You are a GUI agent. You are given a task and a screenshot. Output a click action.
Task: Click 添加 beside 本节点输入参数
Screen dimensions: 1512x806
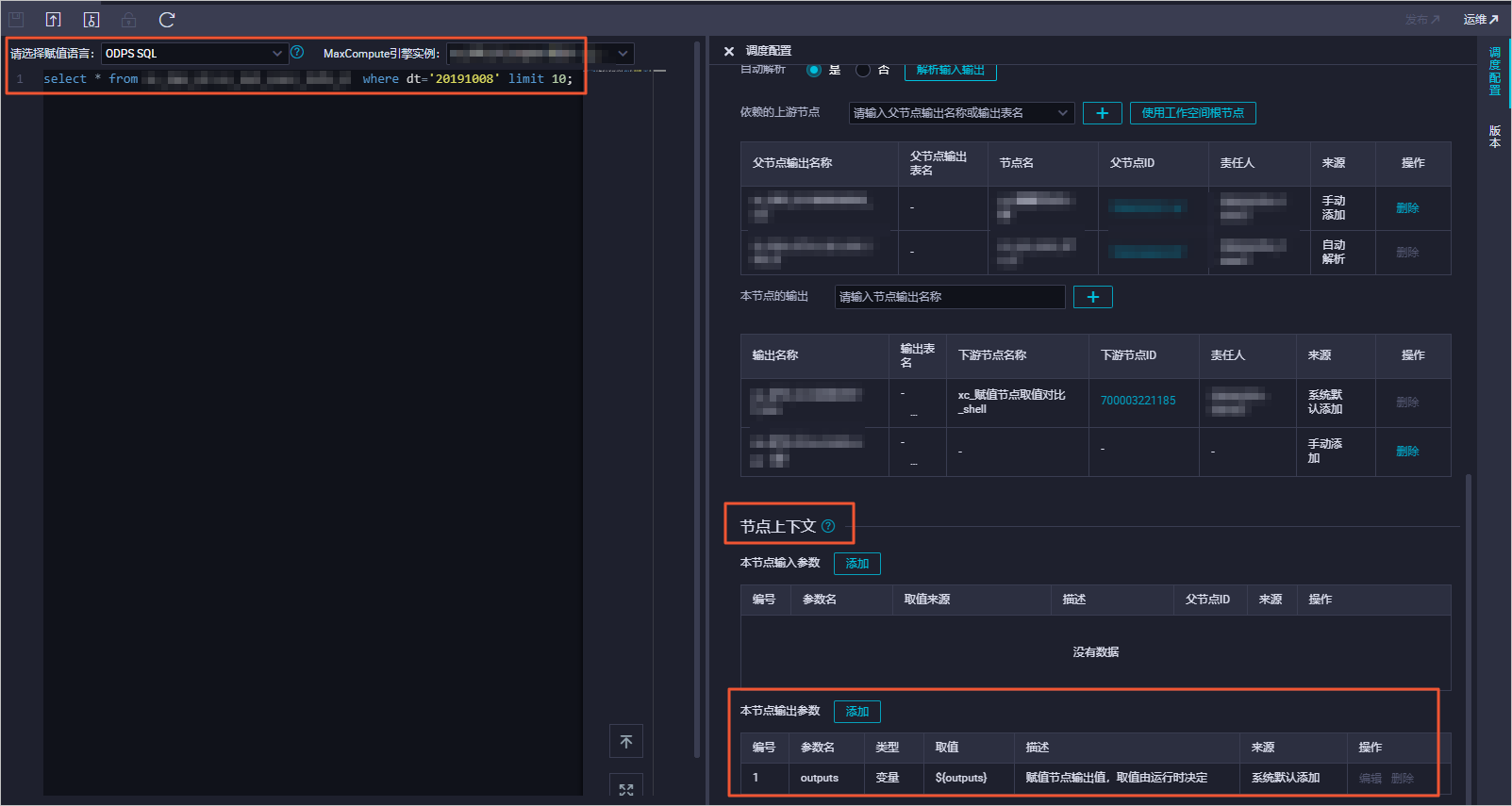tap(857, 564)
